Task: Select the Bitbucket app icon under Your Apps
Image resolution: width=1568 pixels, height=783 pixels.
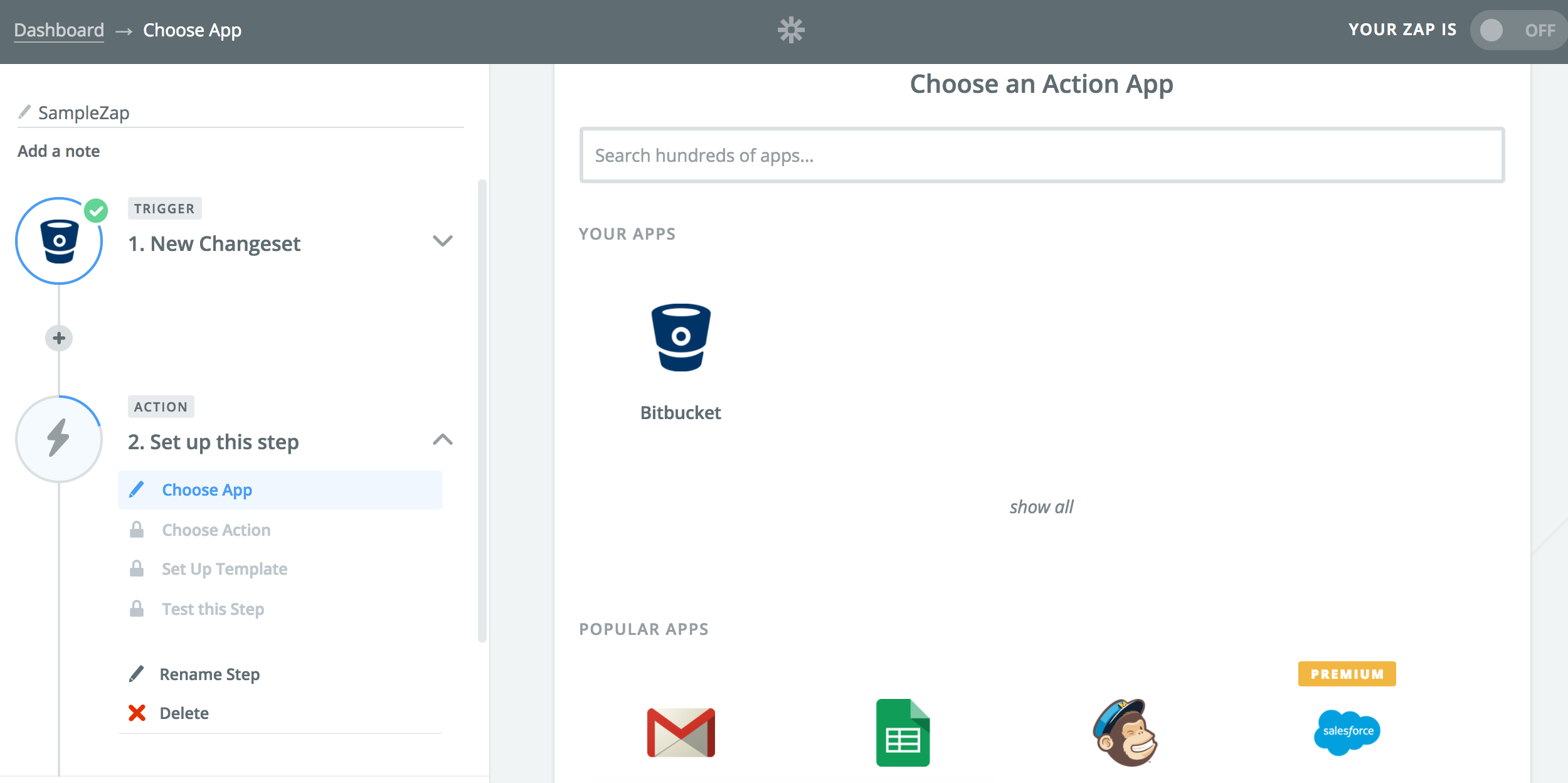Action: (681, 338)
